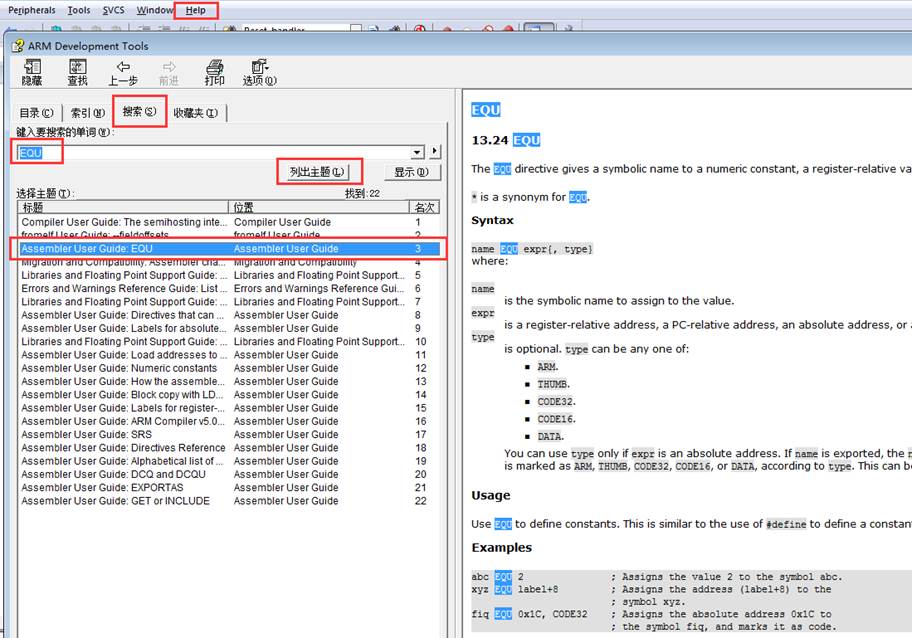Select 'Assembler User Guide: Directives that can' result
The height and width of the screenshot is (638, 912).
click(229, 315)
